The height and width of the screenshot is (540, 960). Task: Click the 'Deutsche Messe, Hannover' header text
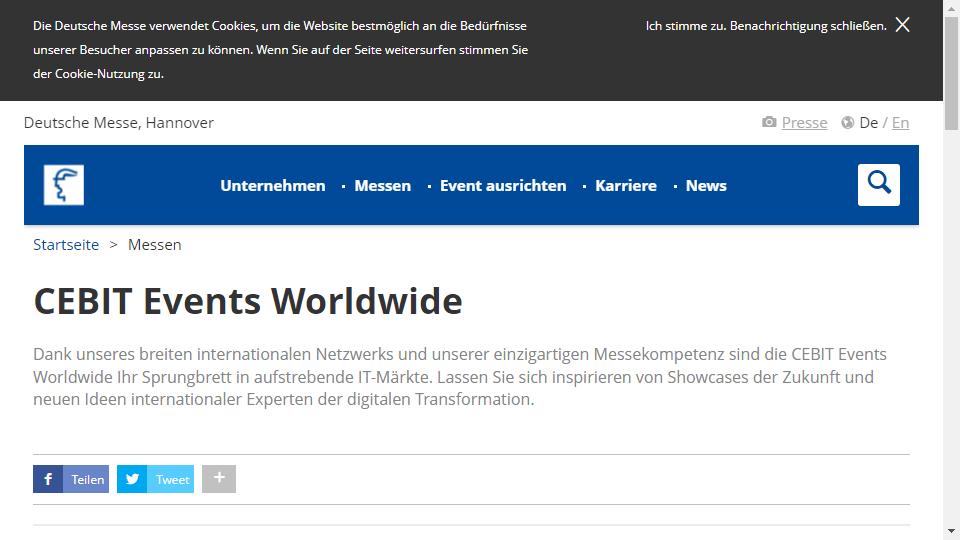(x=119, y=122)
